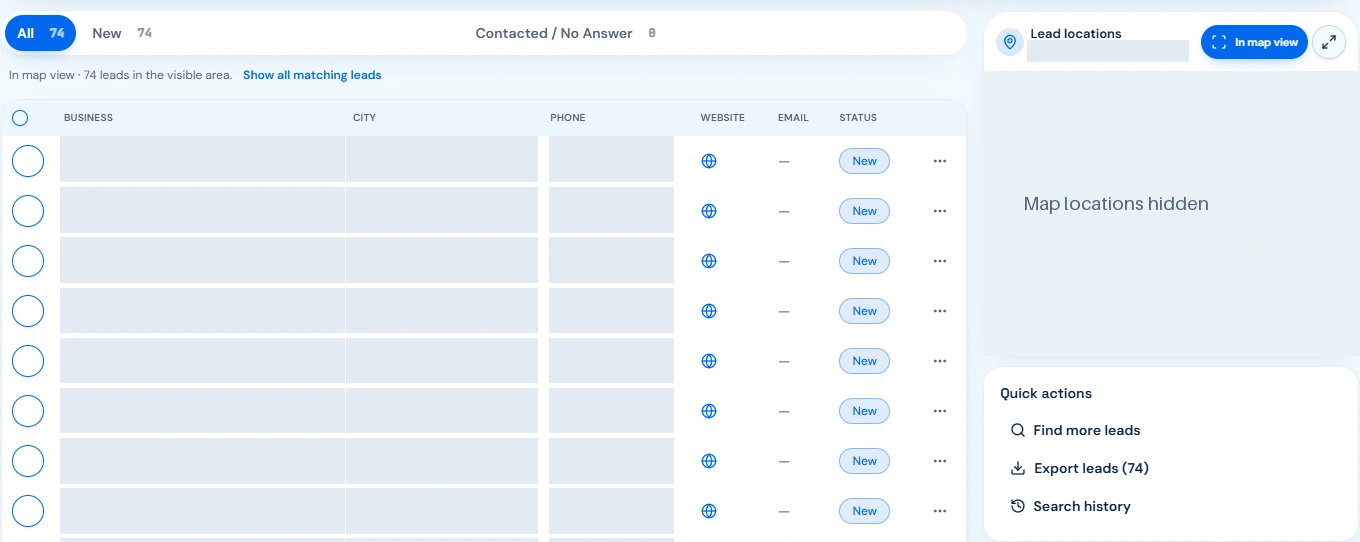Toggle the In map view button
The width and height of the screenshot is (1360, 542).
[x=1254, y=42]
